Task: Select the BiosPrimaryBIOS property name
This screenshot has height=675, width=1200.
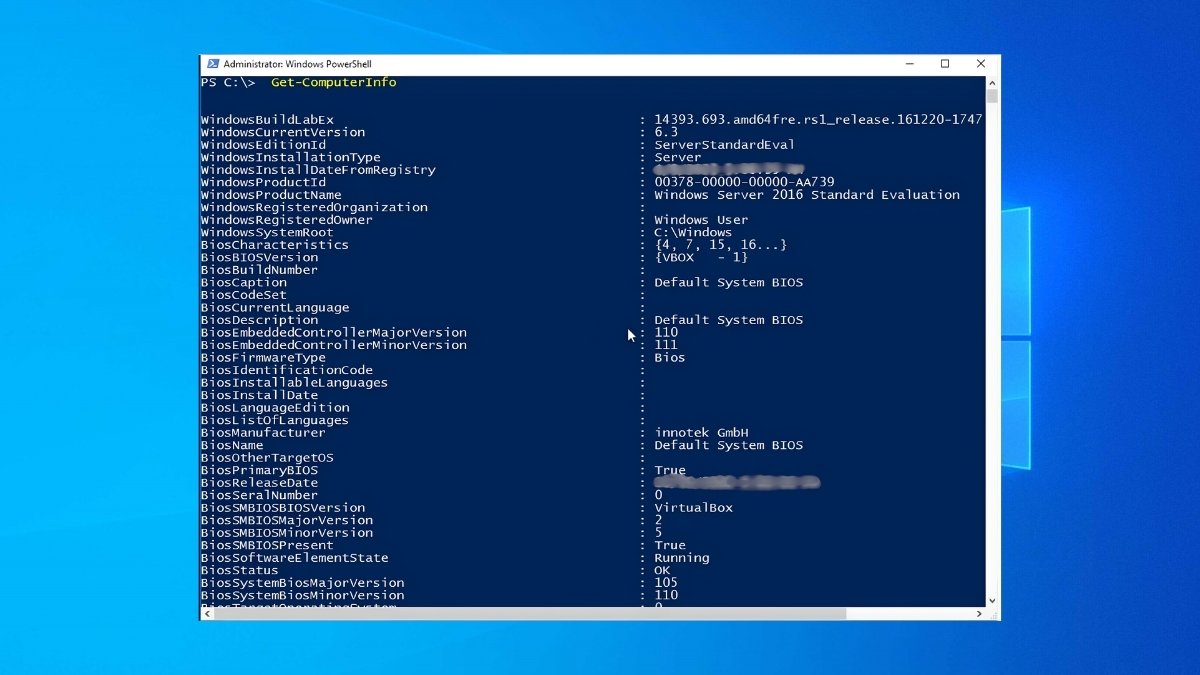Action: click(x=260, y=470)
